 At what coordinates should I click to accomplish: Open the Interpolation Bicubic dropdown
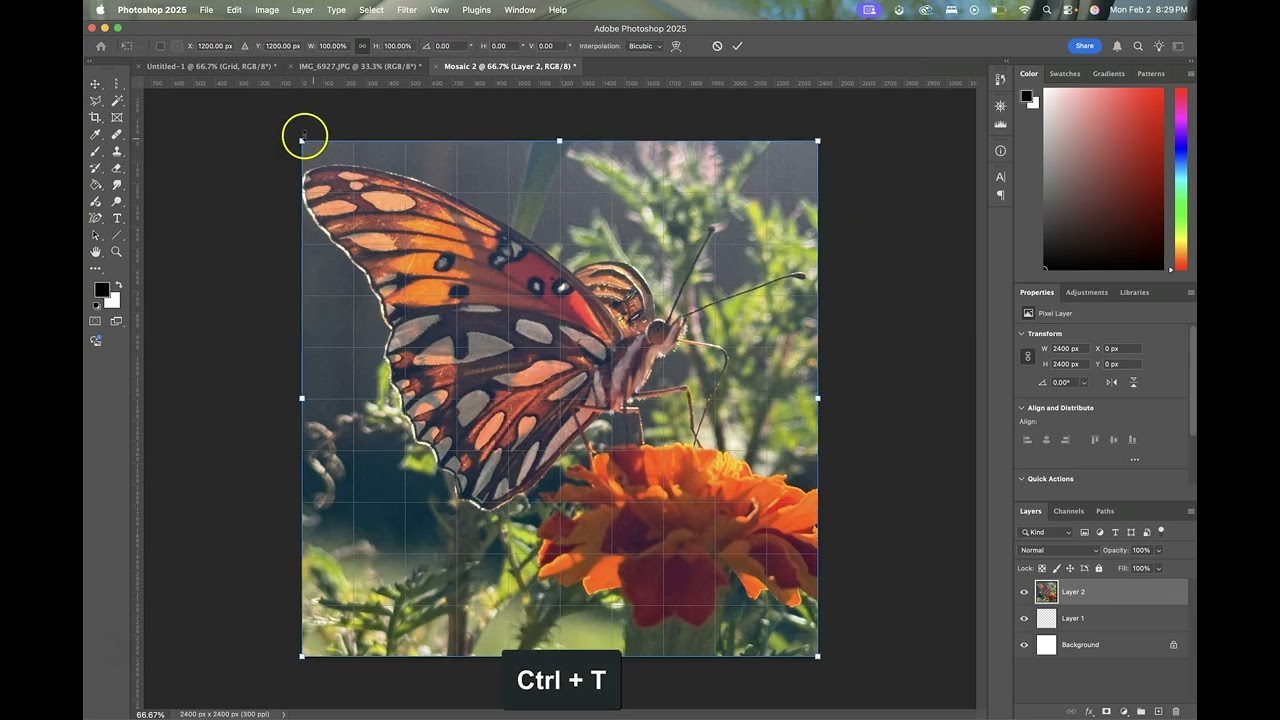click(645, 46)
